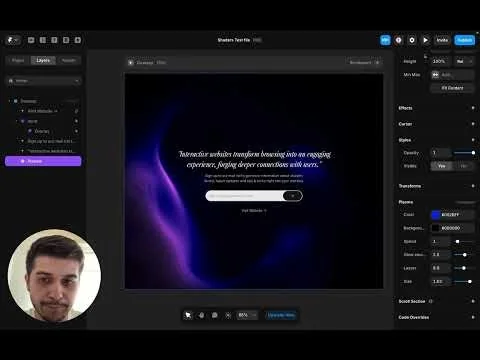Click the Height 100% value field
Viewport: 480px width, 360px height.
click(442, 61)
